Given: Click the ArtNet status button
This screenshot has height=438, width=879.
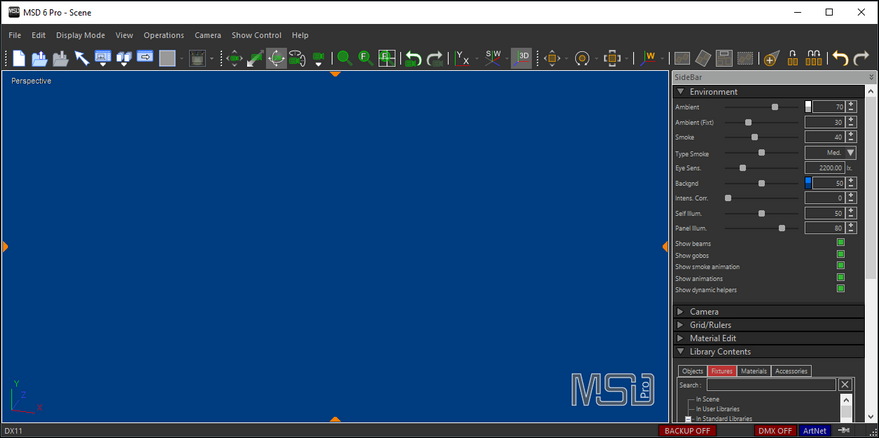Looking at the screenshot, I should coord(815,431).
